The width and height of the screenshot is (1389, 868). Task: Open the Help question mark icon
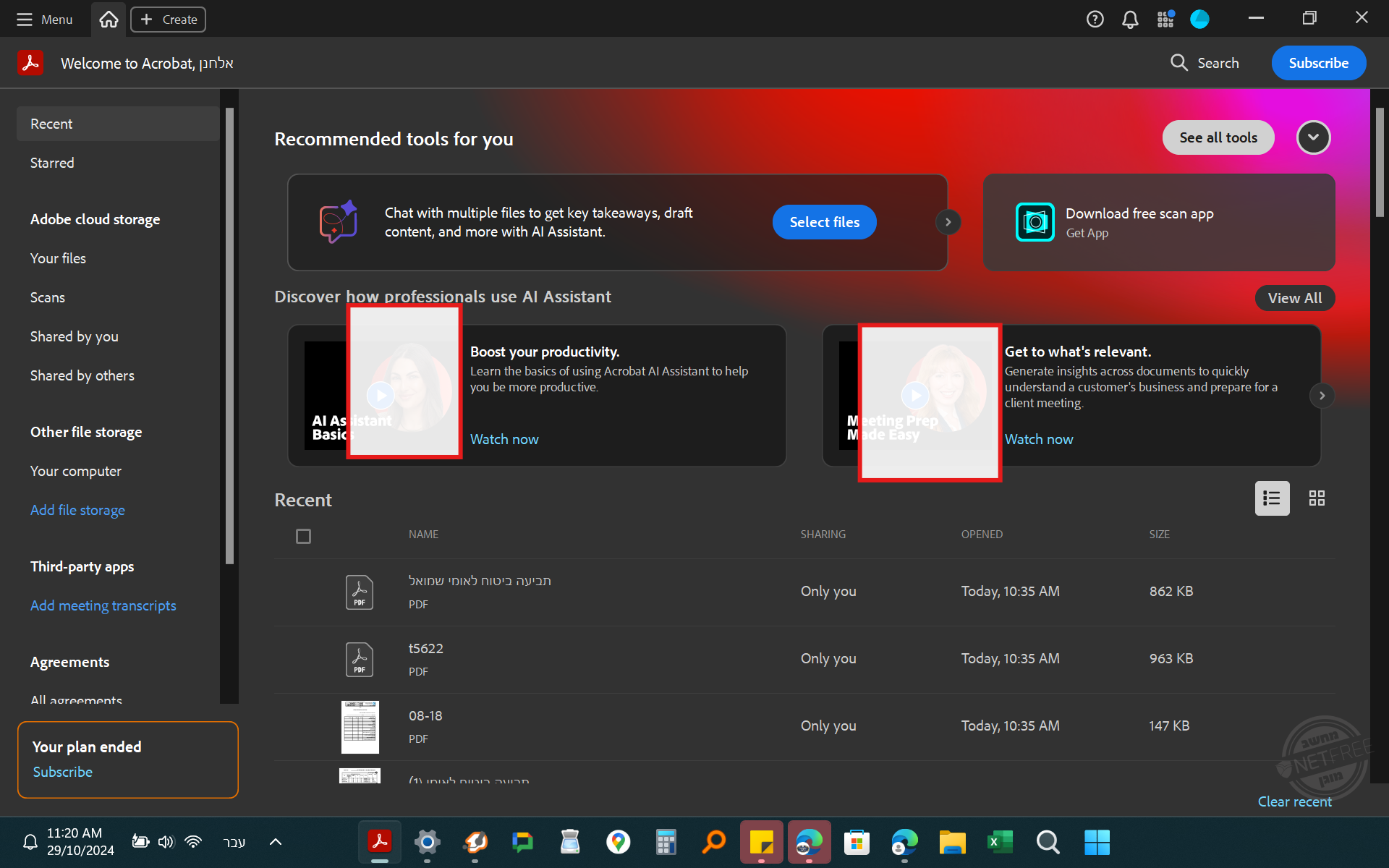click(1095, 20)
